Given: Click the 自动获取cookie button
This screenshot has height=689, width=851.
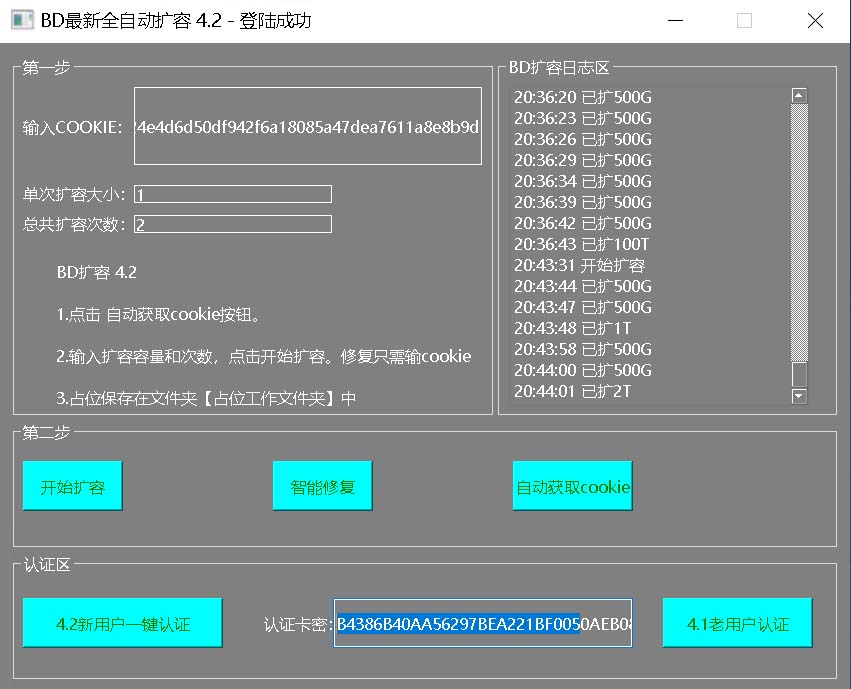Looking at the screenshot, I should (x=572, y=485).
